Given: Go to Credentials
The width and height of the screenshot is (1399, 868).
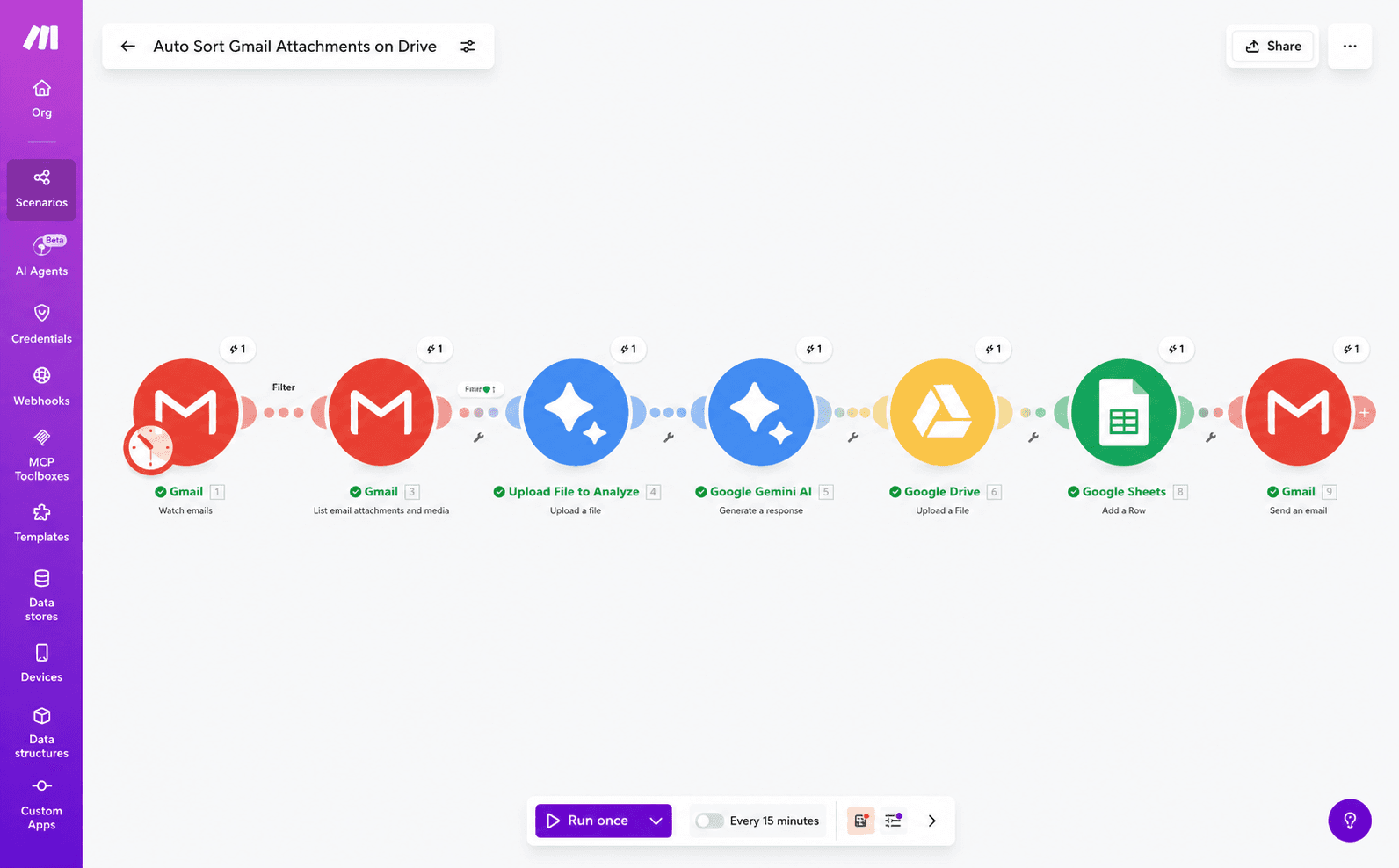Looking at the screenshot, I should tap(41, 323).
